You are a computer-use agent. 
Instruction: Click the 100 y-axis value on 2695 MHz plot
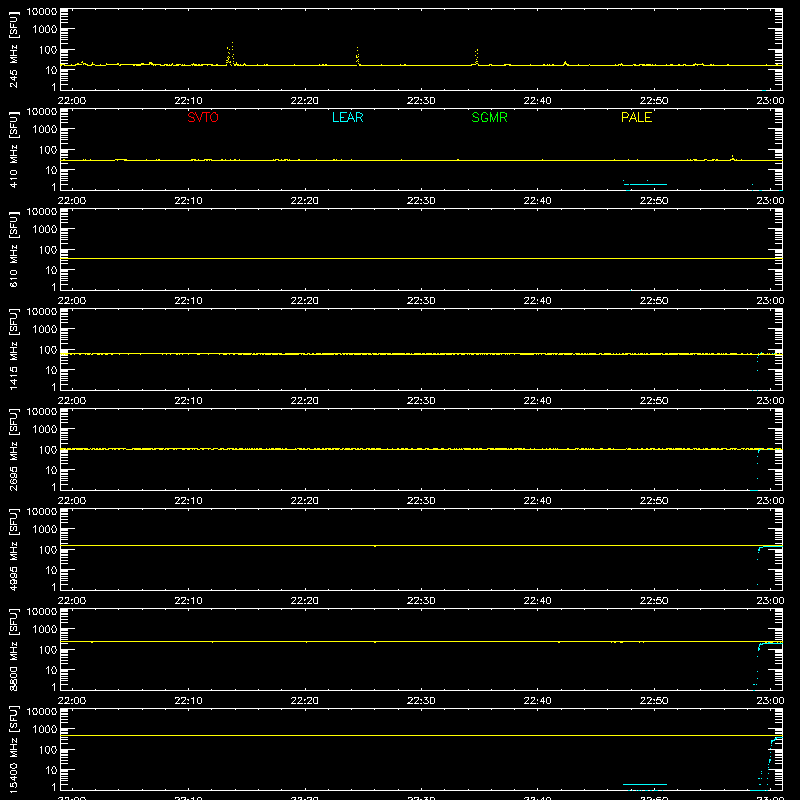tap(48, 450)
